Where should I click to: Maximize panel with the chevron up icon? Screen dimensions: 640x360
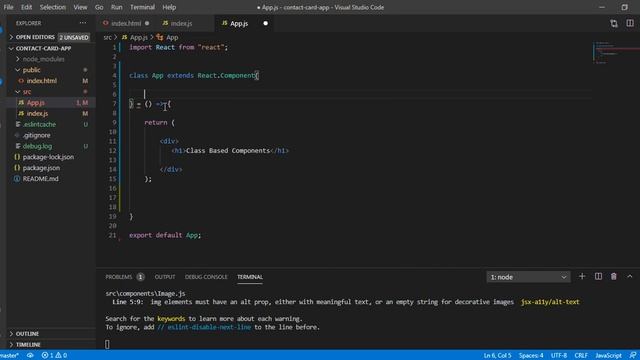coord(630,276)
